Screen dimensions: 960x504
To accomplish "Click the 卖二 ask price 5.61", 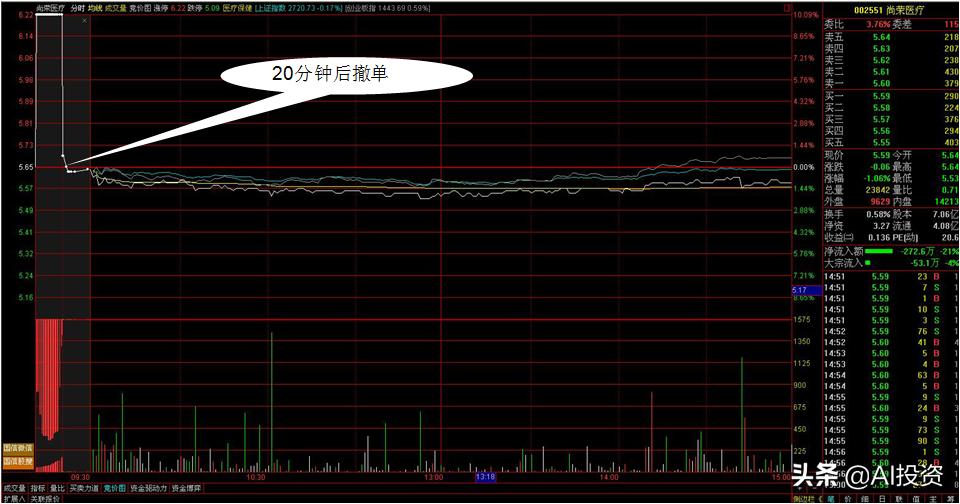I will tap(881, 72).
